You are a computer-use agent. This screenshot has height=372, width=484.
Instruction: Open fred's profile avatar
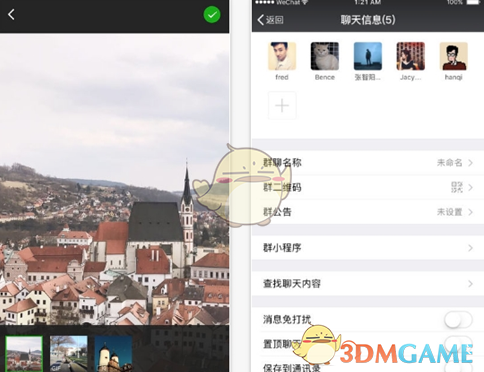click(x=282, y=56)
